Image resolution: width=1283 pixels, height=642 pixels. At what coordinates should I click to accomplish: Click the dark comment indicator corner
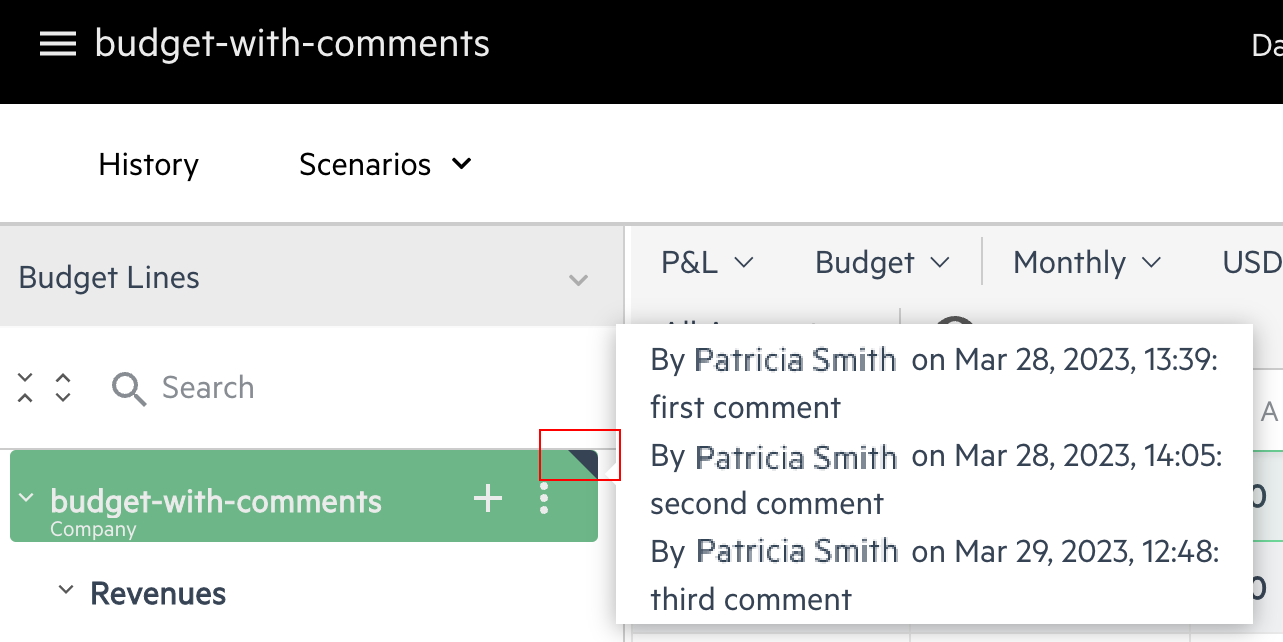(x=585, y=462)
